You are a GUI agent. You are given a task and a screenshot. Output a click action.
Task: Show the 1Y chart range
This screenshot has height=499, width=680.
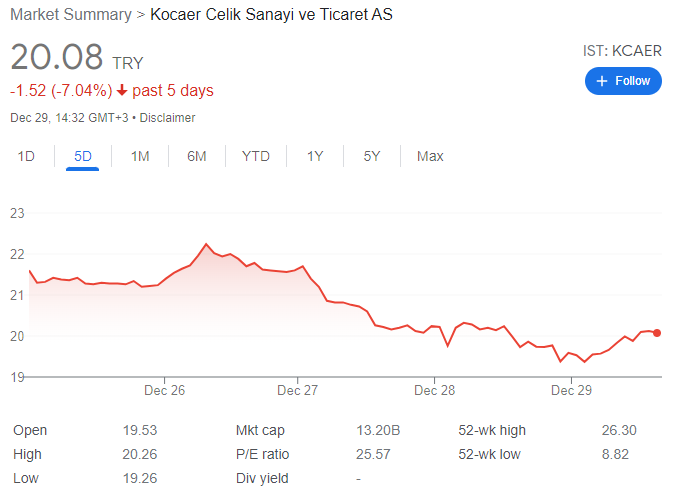(315, 156)
